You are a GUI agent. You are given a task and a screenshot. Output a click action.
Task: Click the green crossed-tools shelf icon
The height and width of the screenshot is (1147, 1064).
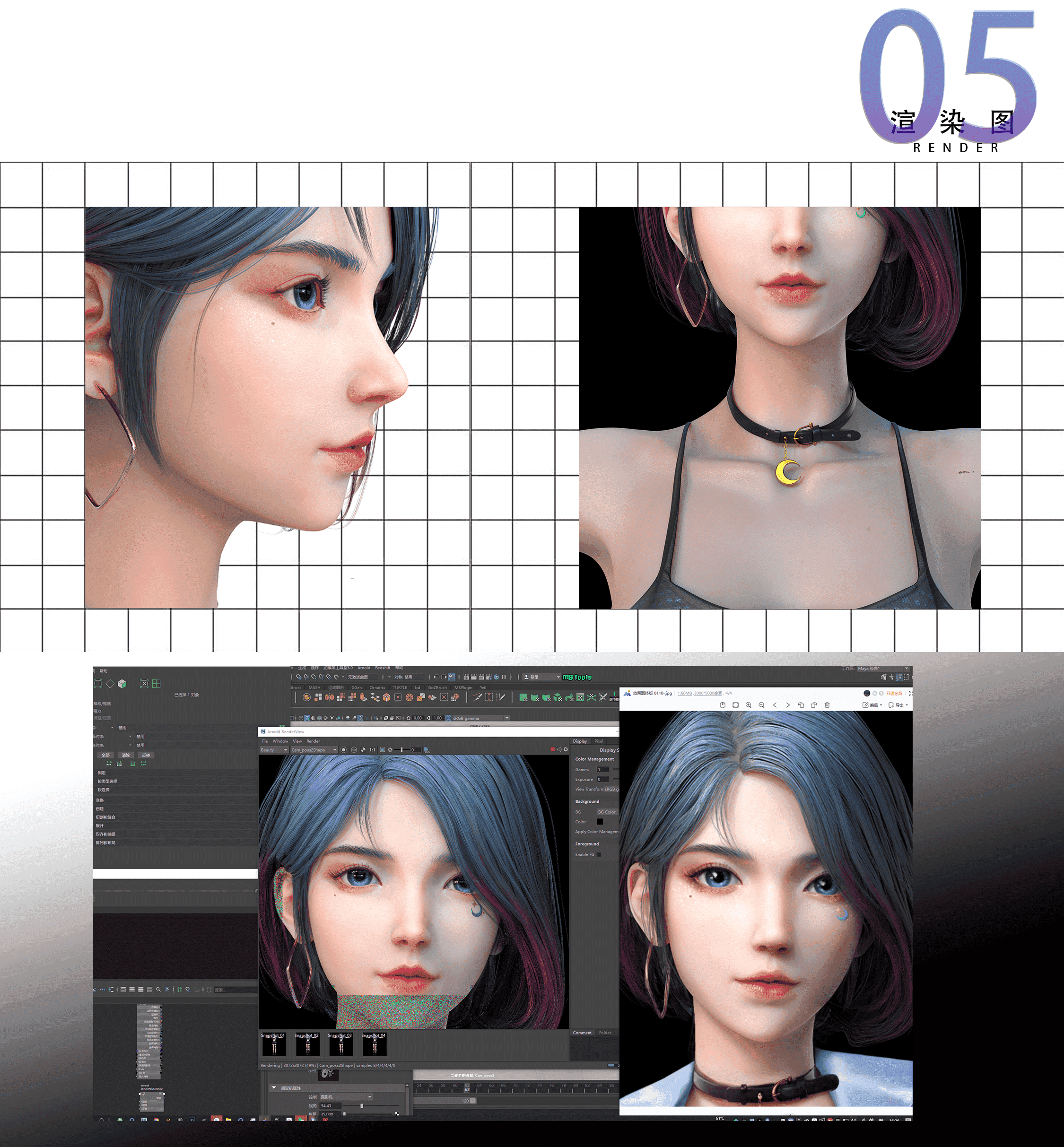click(591, 697)
